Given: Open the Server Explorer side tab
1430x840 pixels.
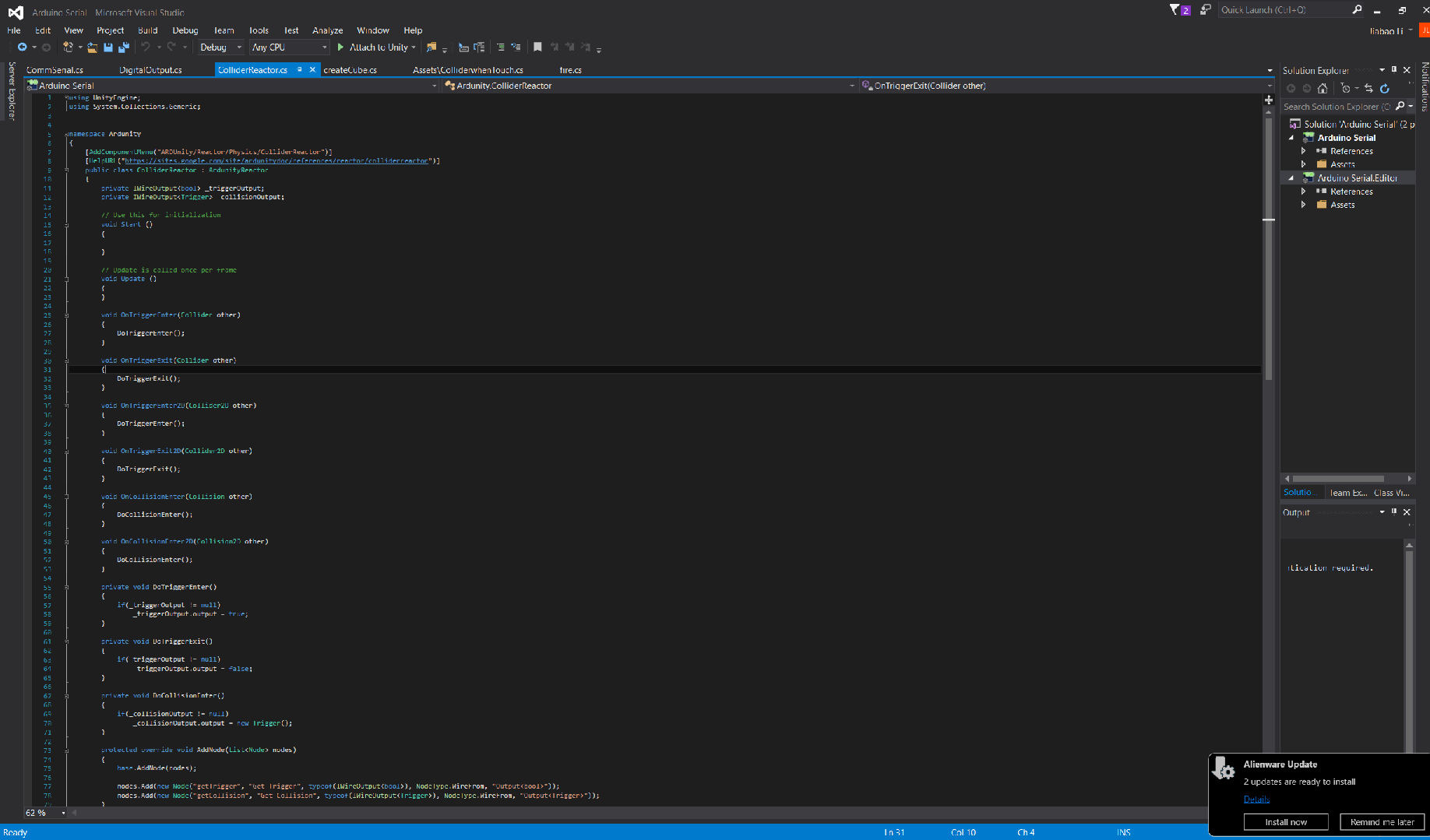Looking at the screenshot, I should (11, 90).
